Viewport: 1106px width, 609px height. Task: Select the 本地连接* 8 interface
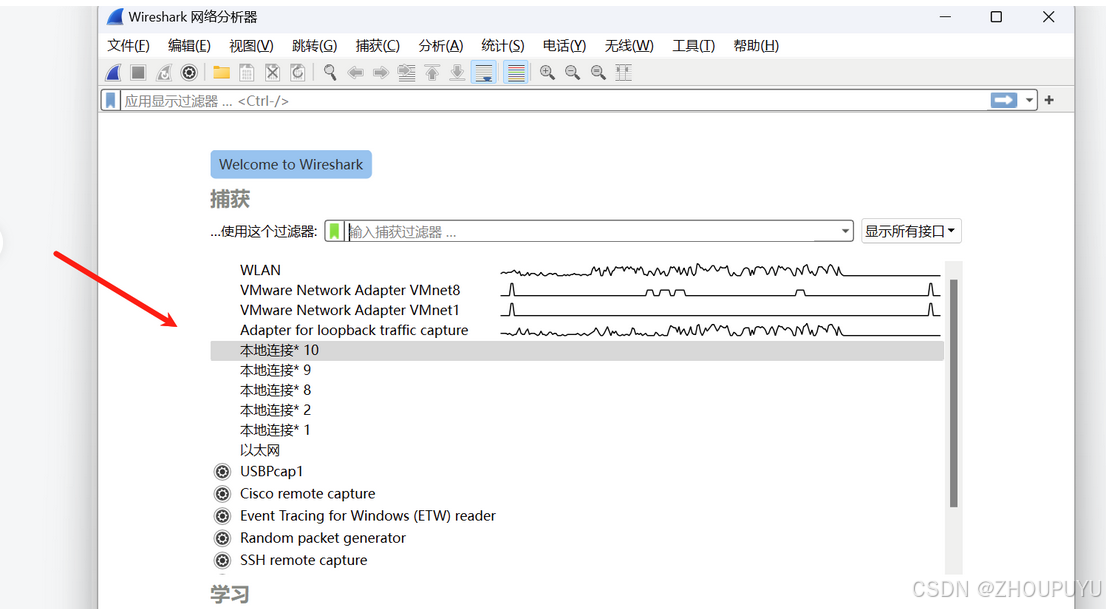(x=577, y=390)
